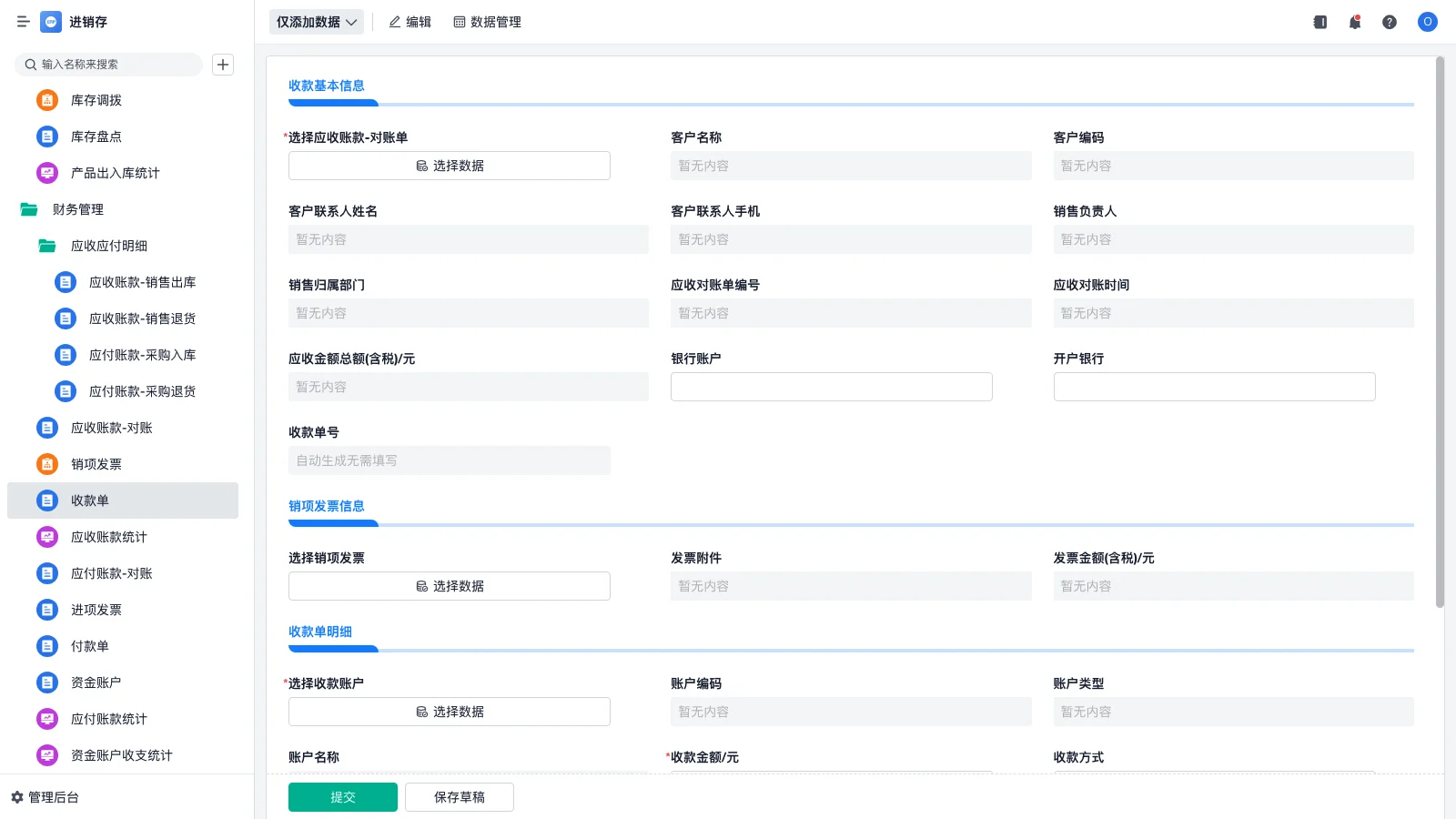Click the 发票附件 field

coord(851,586)
